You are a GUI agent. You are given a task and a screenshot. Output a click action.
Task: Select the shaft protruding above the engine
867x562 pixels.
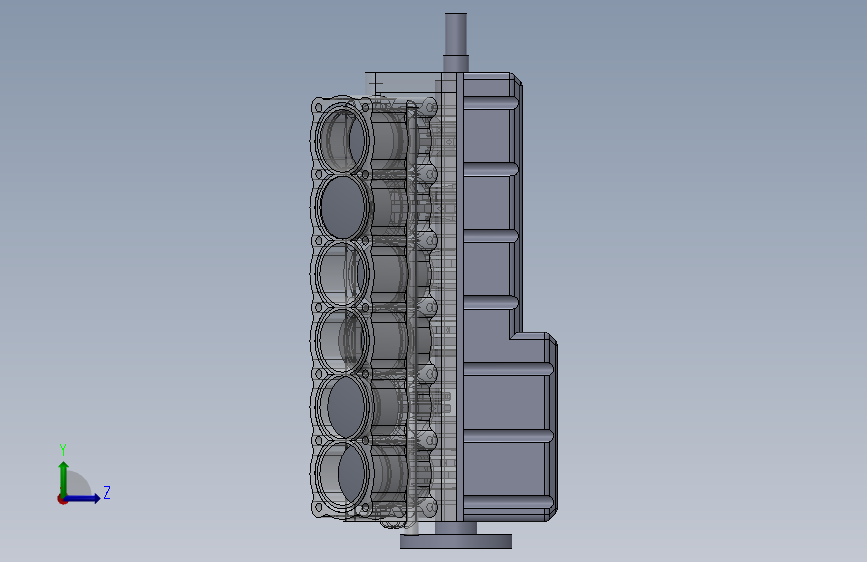[456, 41]
